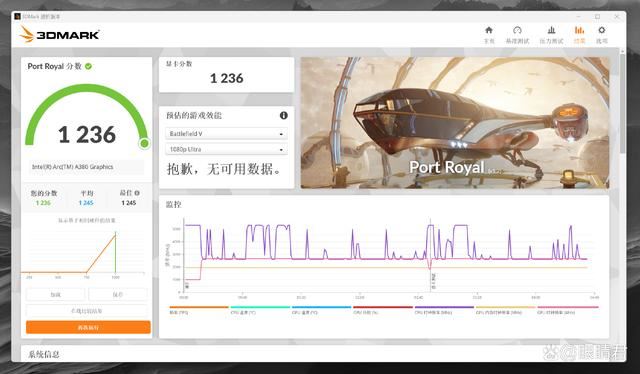The height and width of the screenshot is (374, 640).
Task: Open the orange Results tab
Action: [x=579, y=35]
